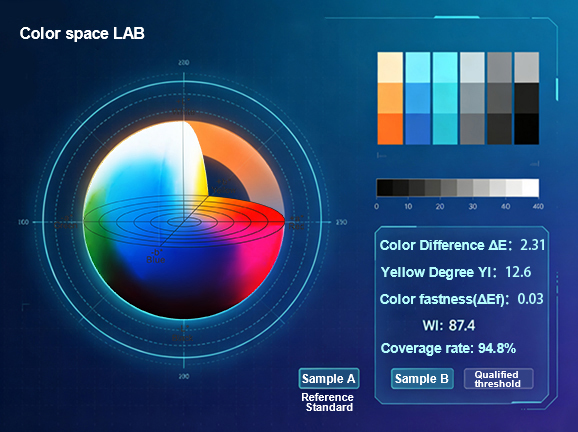Choose the light silver swatch in last column
The width and height of the screenshot is (578, 432).
pos(526,67)
